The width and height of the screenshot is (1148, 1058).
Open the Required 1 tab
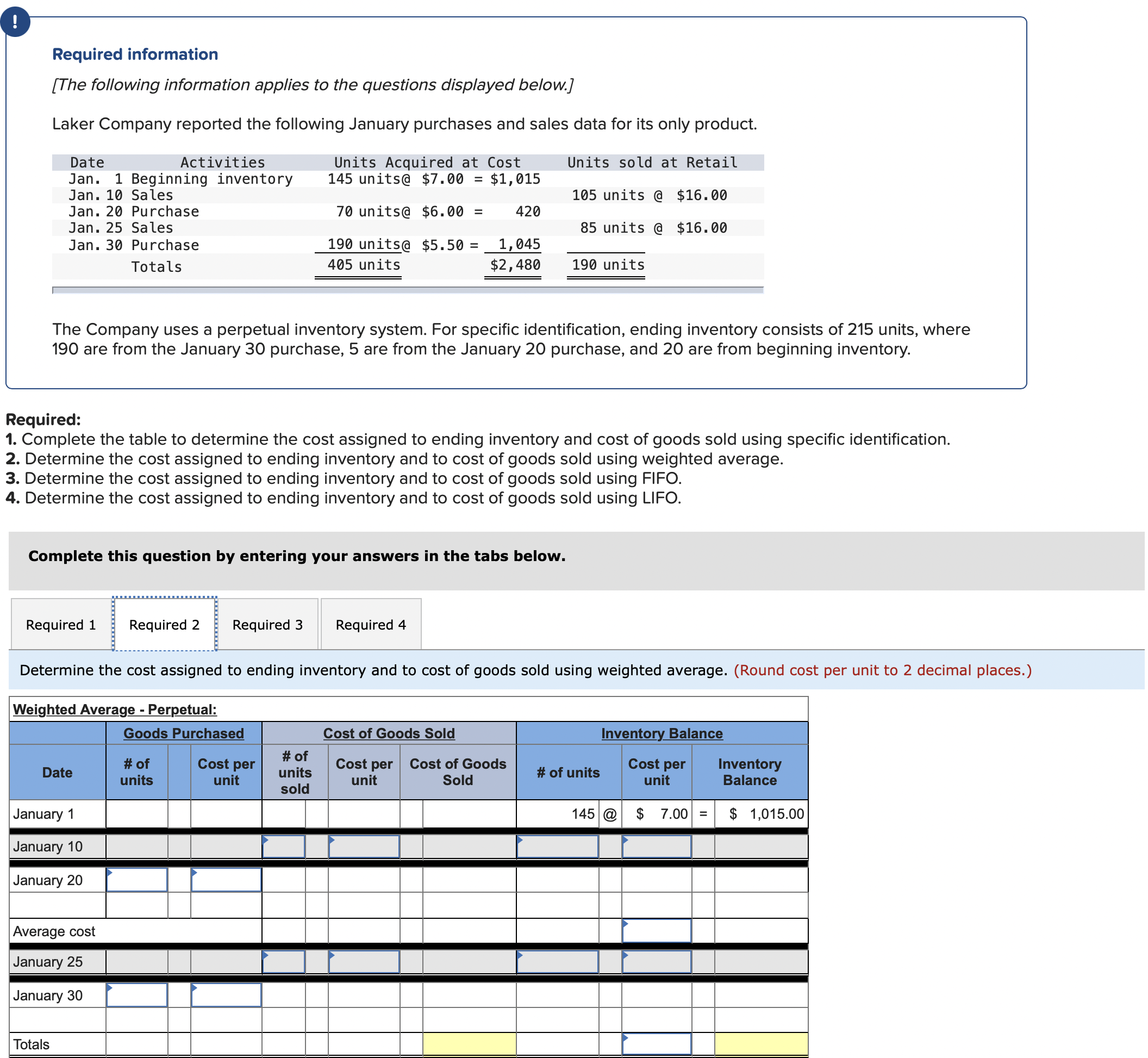point(61,625)
